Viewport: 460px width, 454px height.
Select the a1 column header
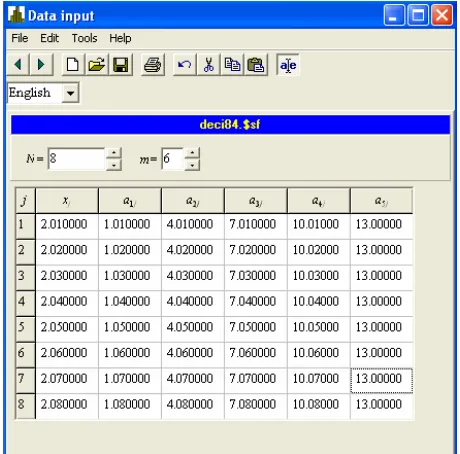pyautogui.click(x=130, y=201)
